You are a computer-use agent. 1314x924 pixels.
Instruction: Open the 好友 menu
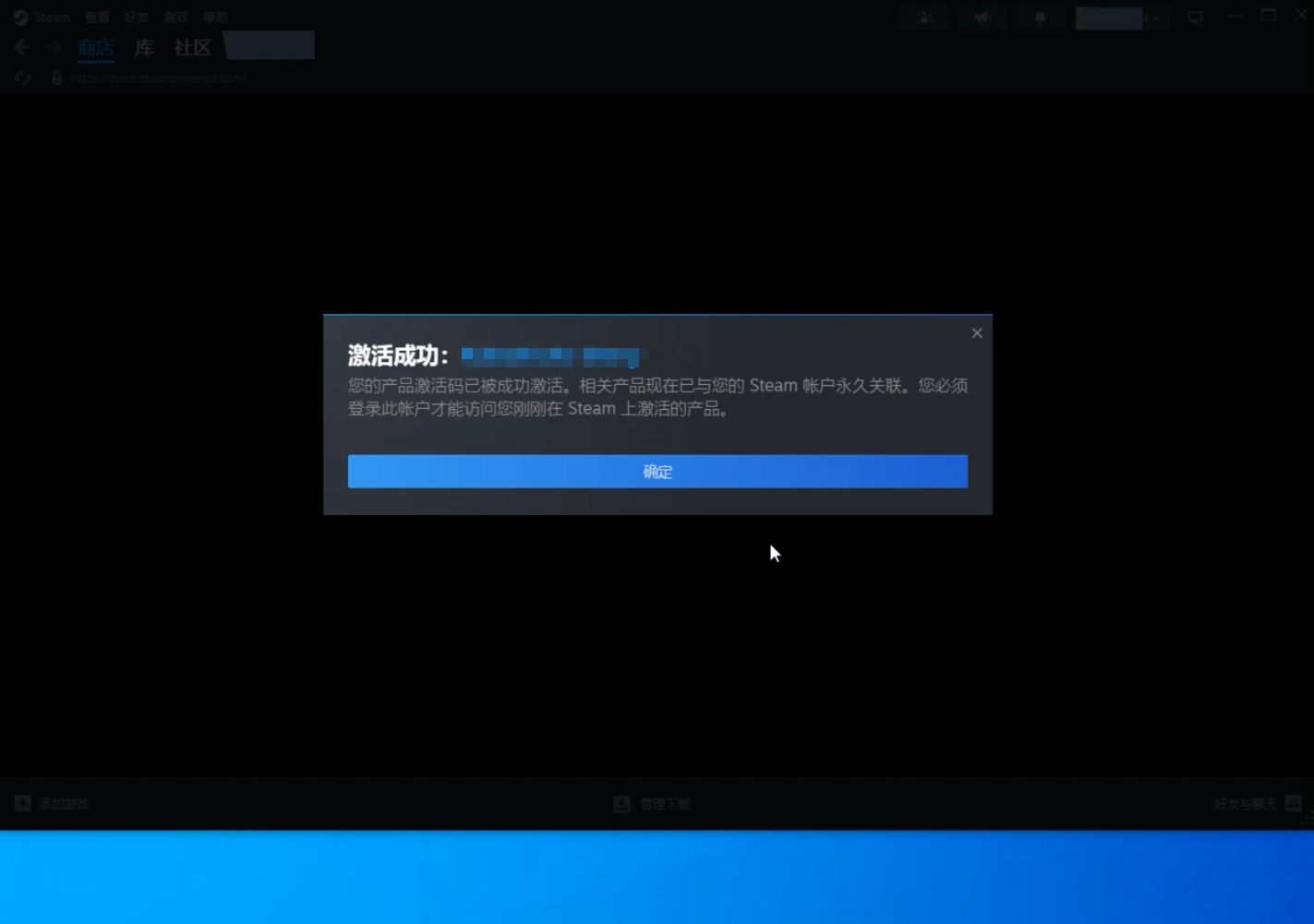pos(136,17)
